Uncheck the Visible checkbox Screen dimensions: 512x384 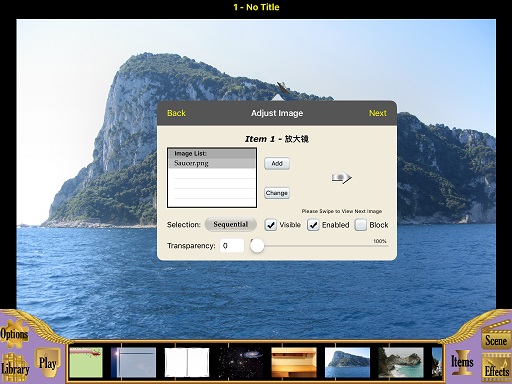pos(271,225)
